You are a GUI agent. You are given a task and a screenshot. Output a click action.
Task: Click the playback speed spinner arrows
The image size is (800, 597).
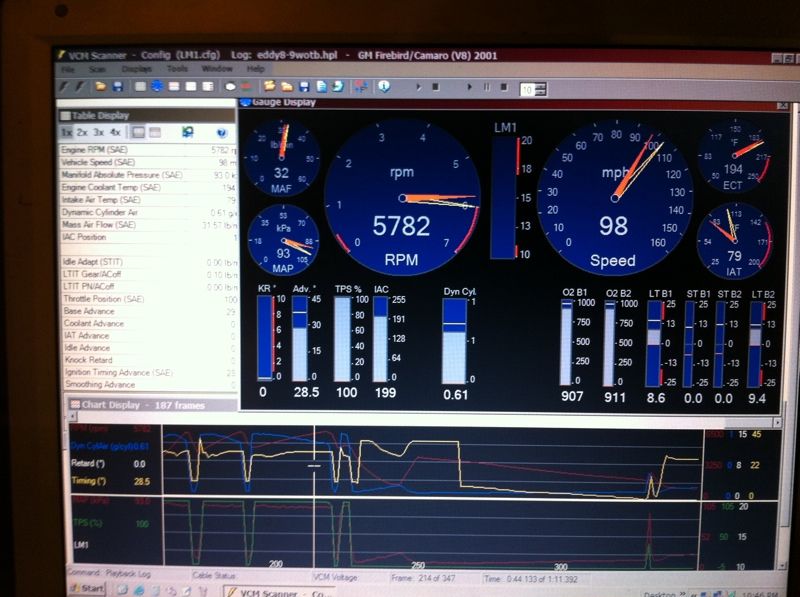(x=540, y=90)
